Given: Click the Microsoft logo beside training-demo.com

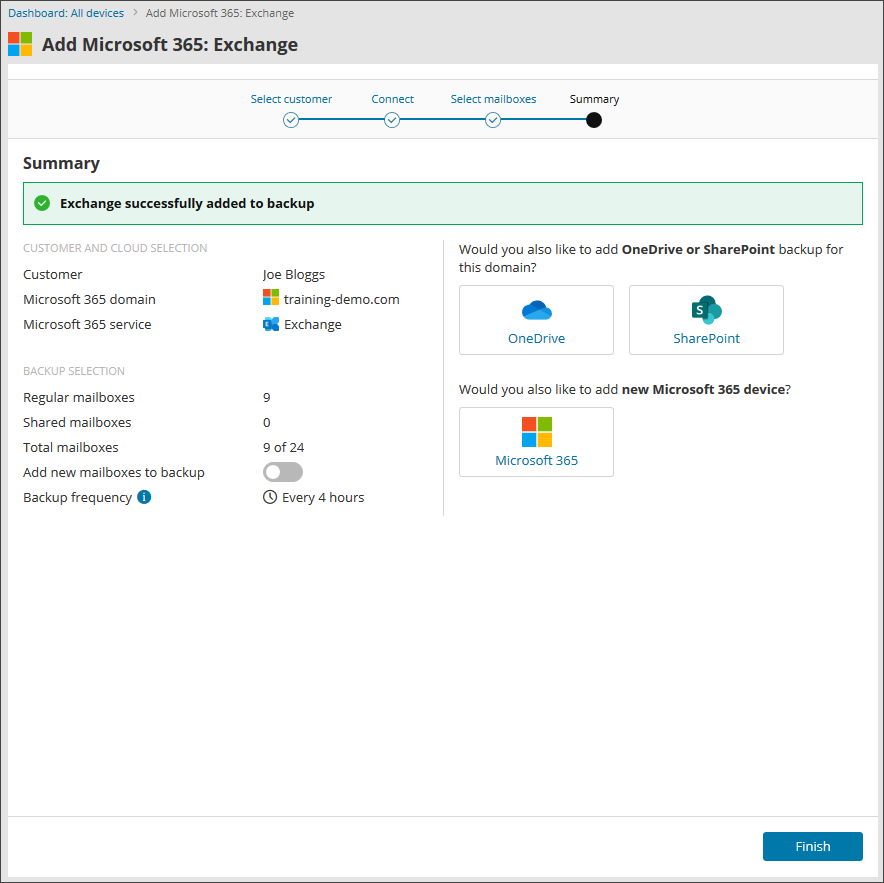Looking at the screenshot, I should (271, 297).
